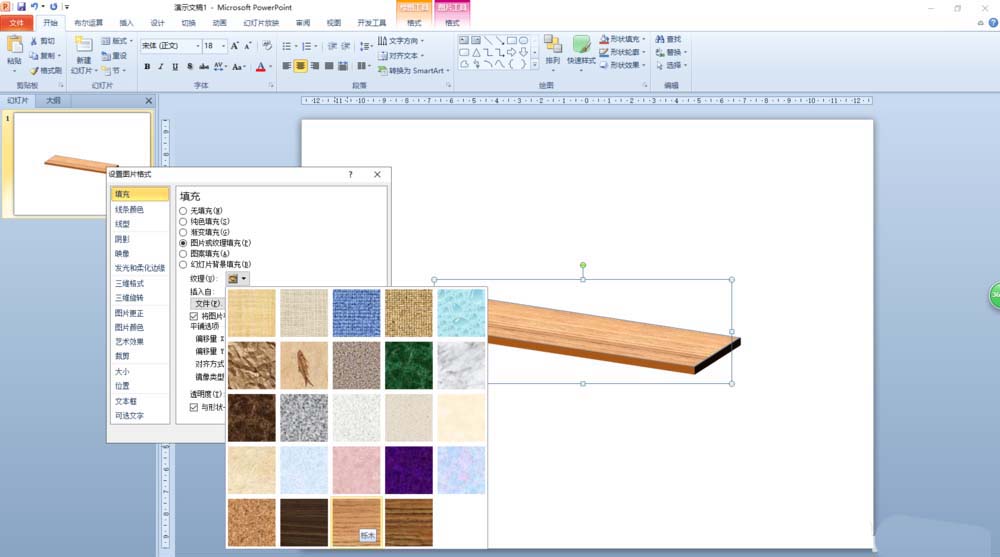Open 线条颜色 (Line Color) category in dialog
The width and height of the screenshot is (1000, 557).
(129, 210)
